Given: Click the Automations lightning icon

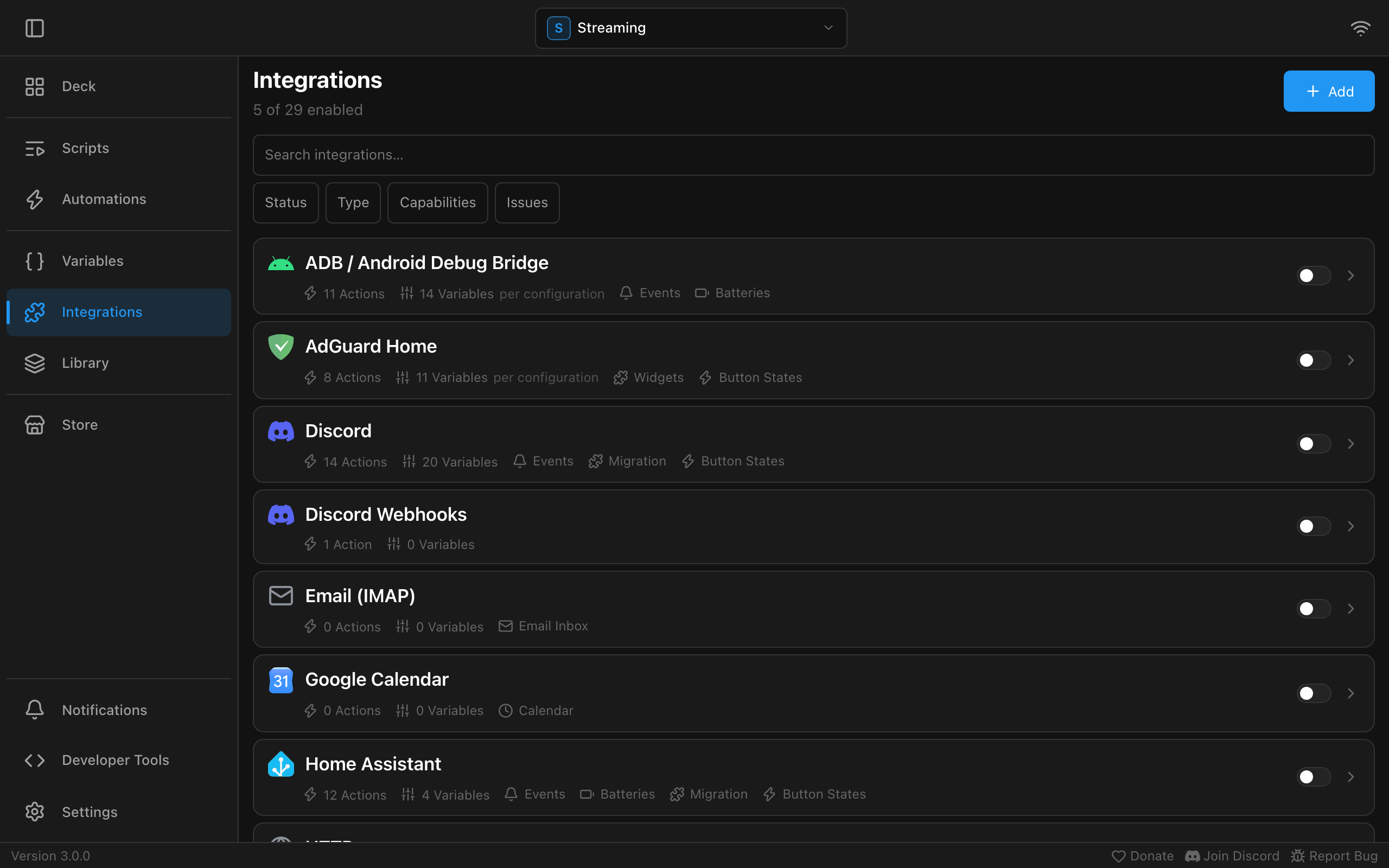Looking at the screenshot, I should [34, 199].
